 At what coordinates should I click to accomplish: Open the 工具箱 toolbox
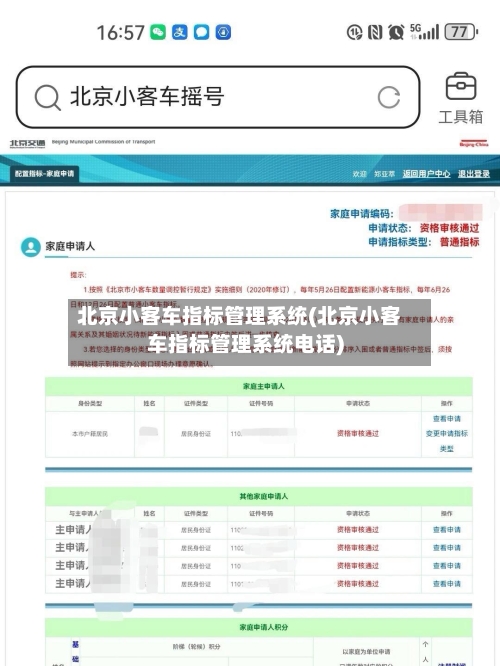click(460, 99)
